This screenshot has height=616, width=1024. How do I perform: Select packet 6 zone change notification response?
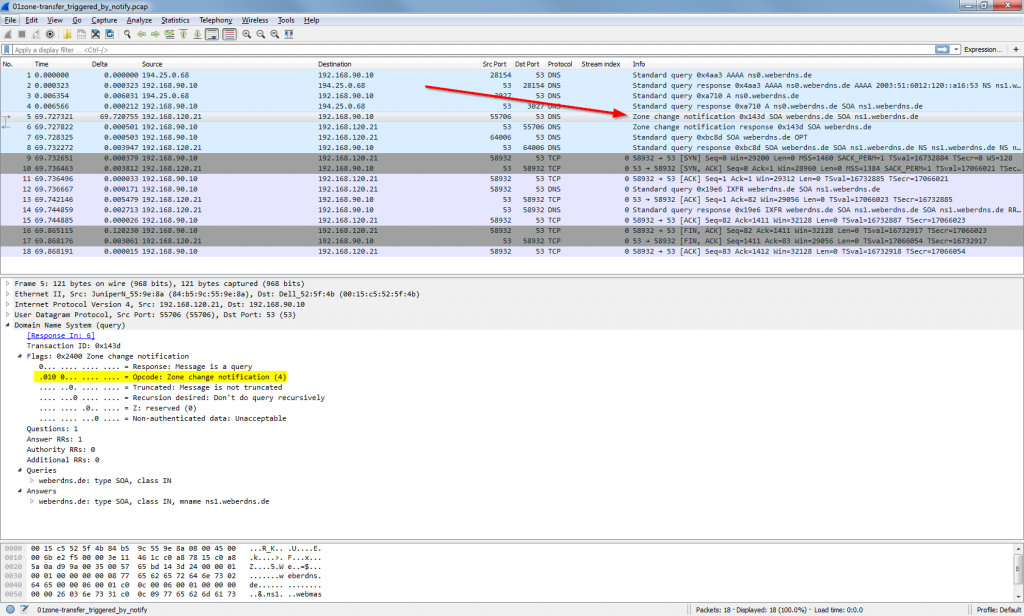pyautogui.click(x=511, y=127)
